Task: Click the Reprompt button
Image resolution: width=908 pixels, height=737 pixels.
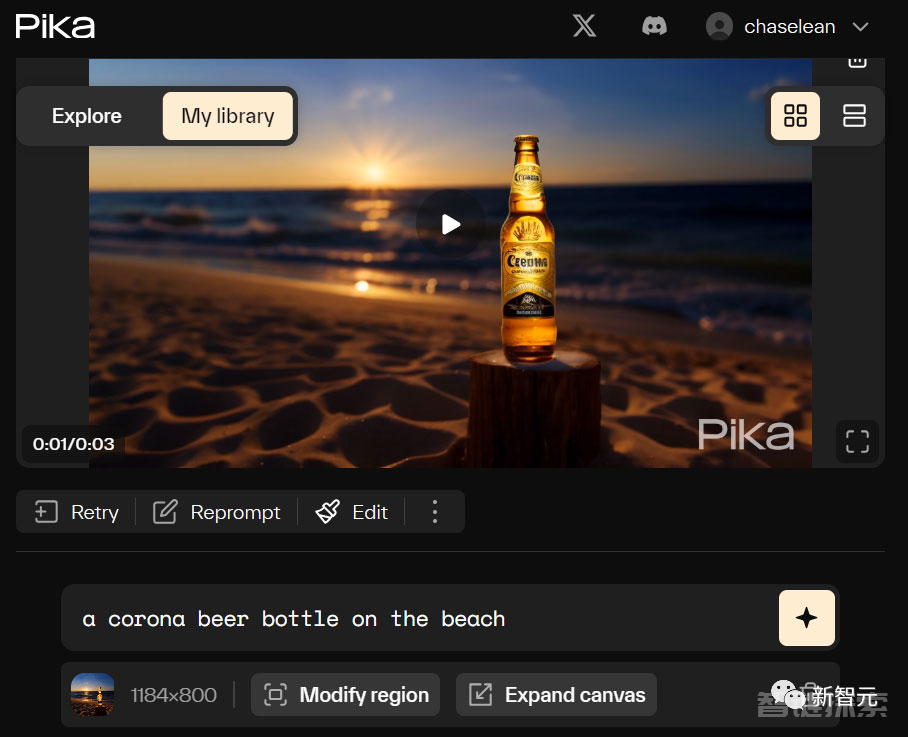Action: (x=217, y=512)
